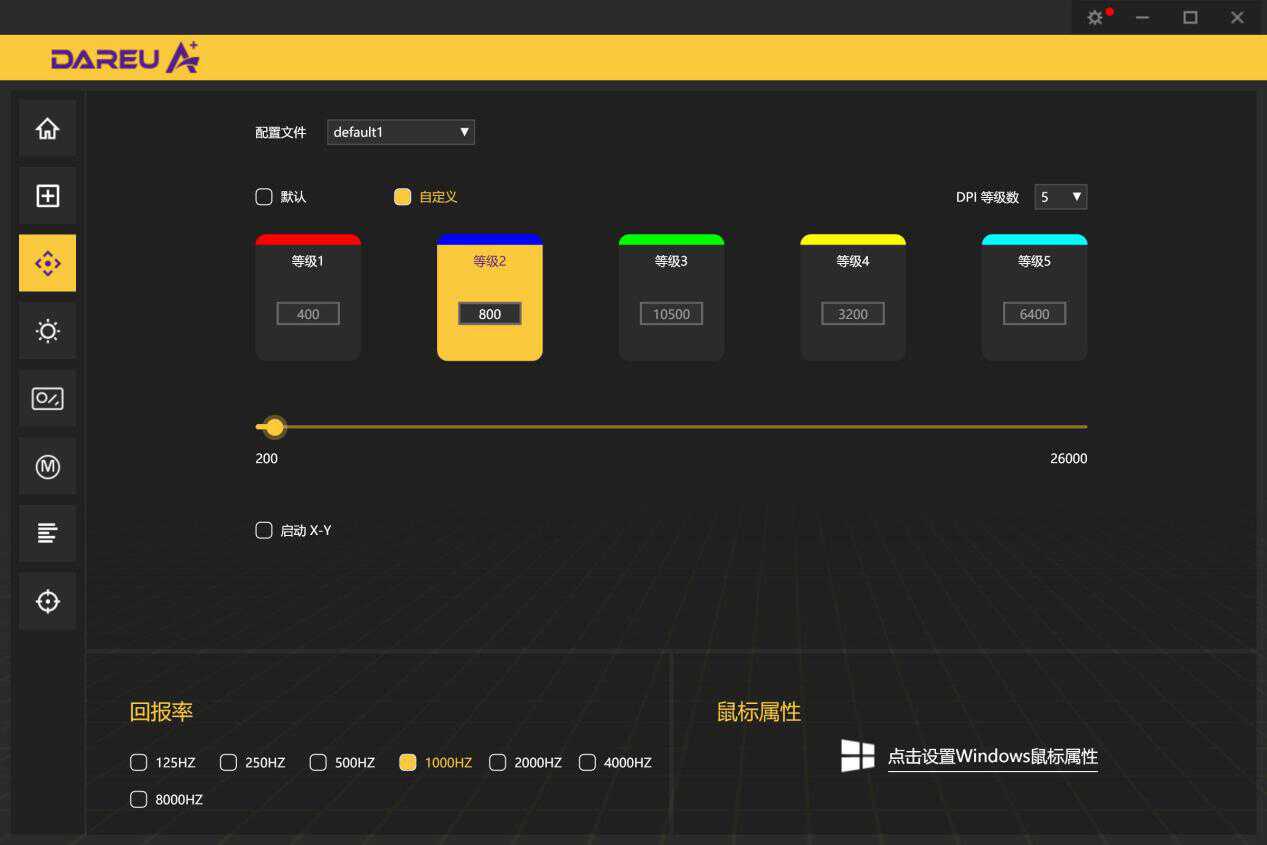
Task: Open the Macro editor sidebar icon
Action: 47,465
